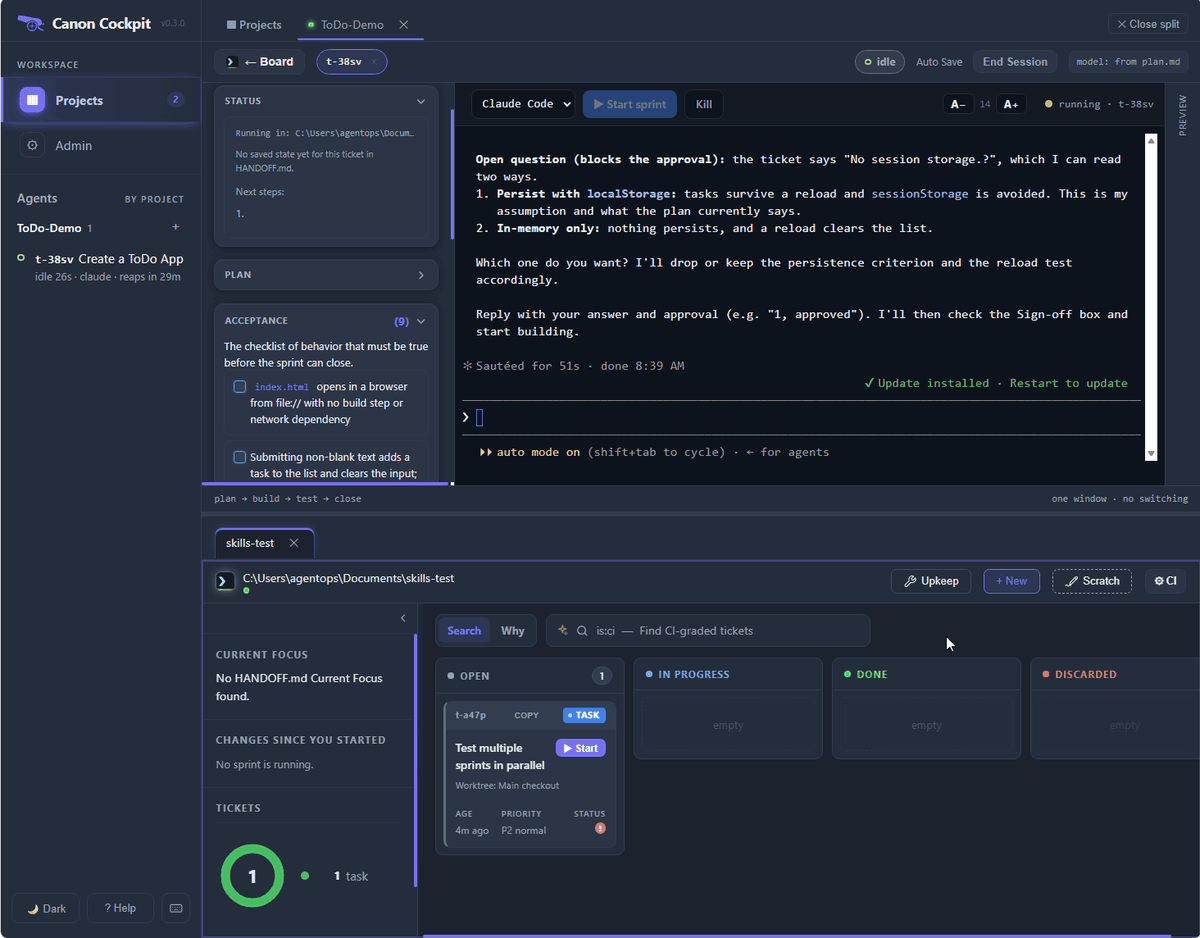Image resolution: width=1200 pixels, height=938 pixels.
Task: Select the skills-test tab
Action: [251, 543]
